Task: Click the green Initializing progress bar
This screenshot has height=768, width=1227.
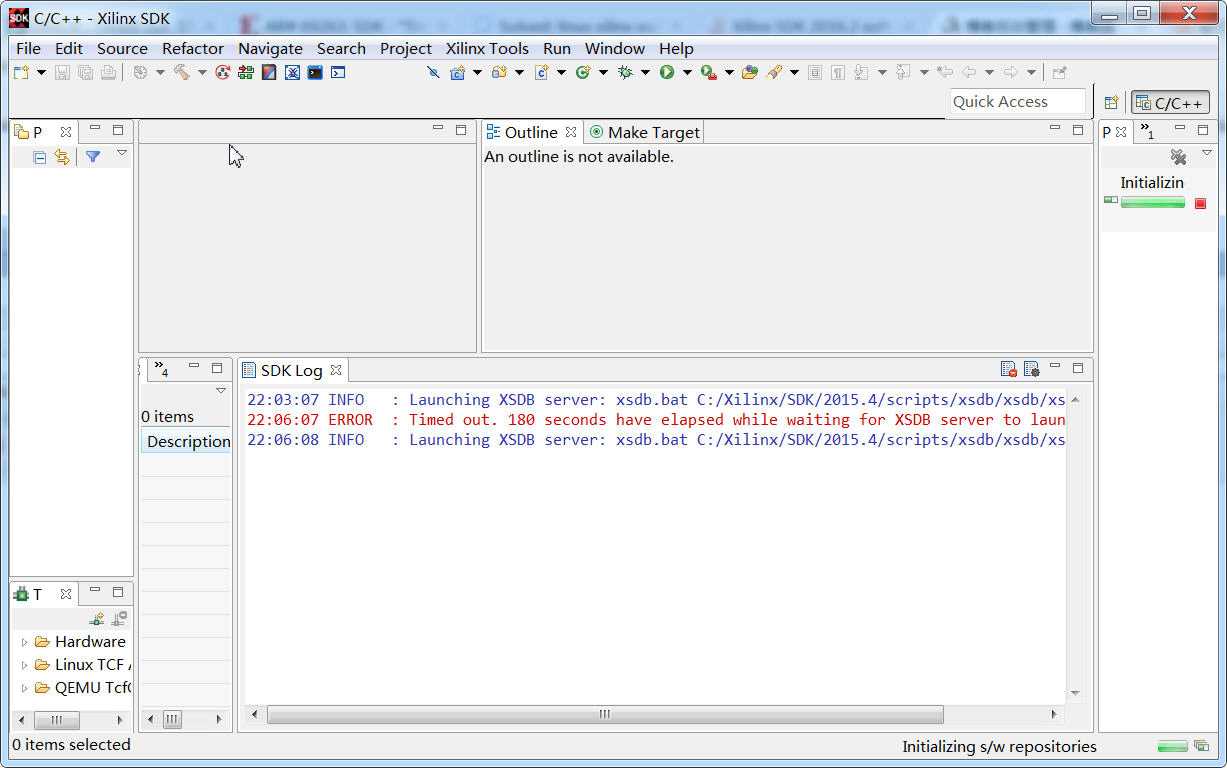Action: 1152,202
